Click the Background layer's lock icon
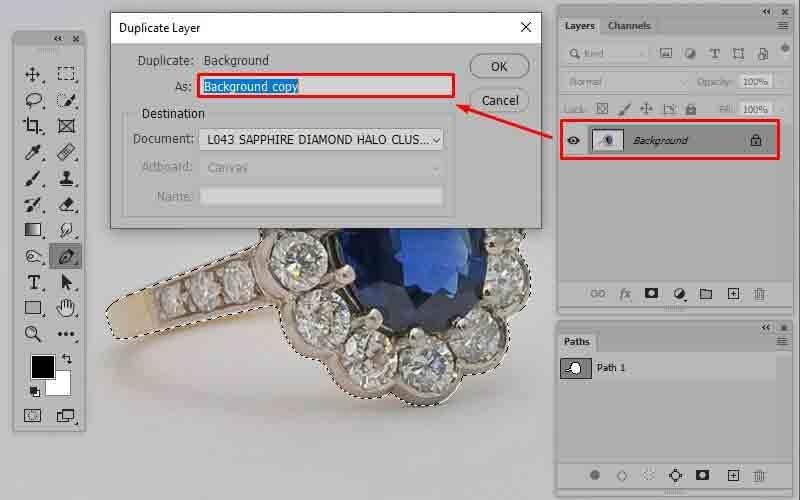Viewport: 800px width, 500px height. [756, 140]
